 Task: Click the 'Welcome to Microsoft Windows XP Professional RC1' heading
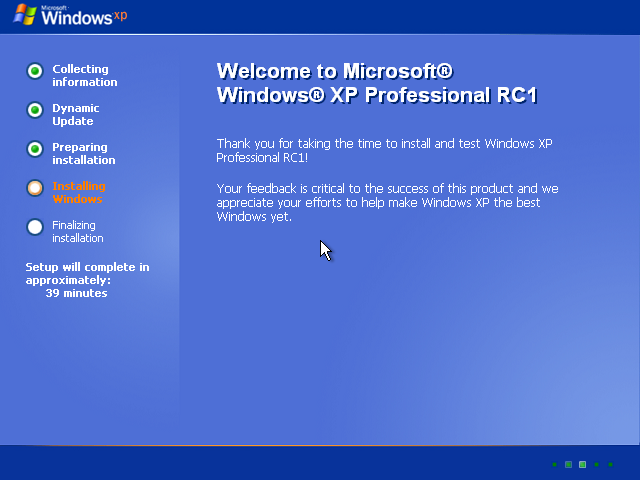point(376,83)
